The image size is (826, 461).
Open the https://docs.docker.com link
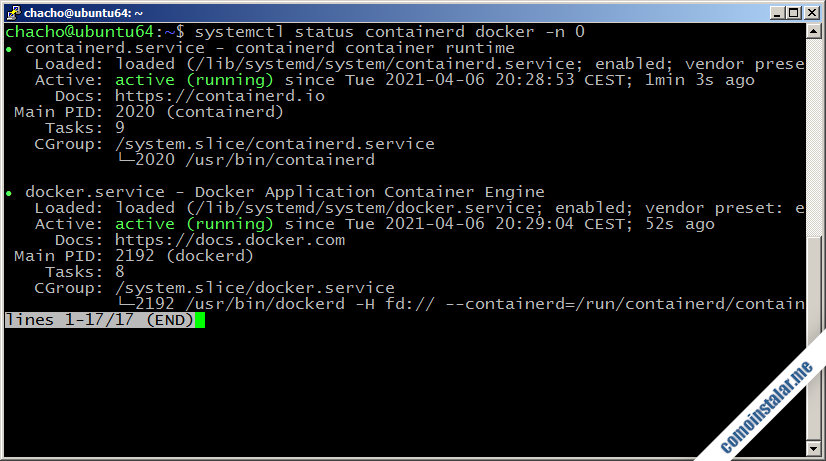(x=229, y=240)
